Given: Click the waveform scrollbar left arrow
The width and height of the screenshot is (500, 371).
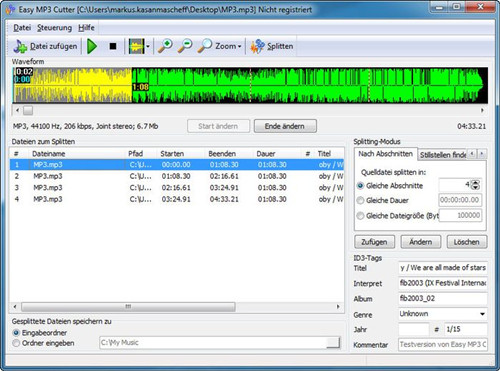Looking at the screenshot, I should pos(17,110).
